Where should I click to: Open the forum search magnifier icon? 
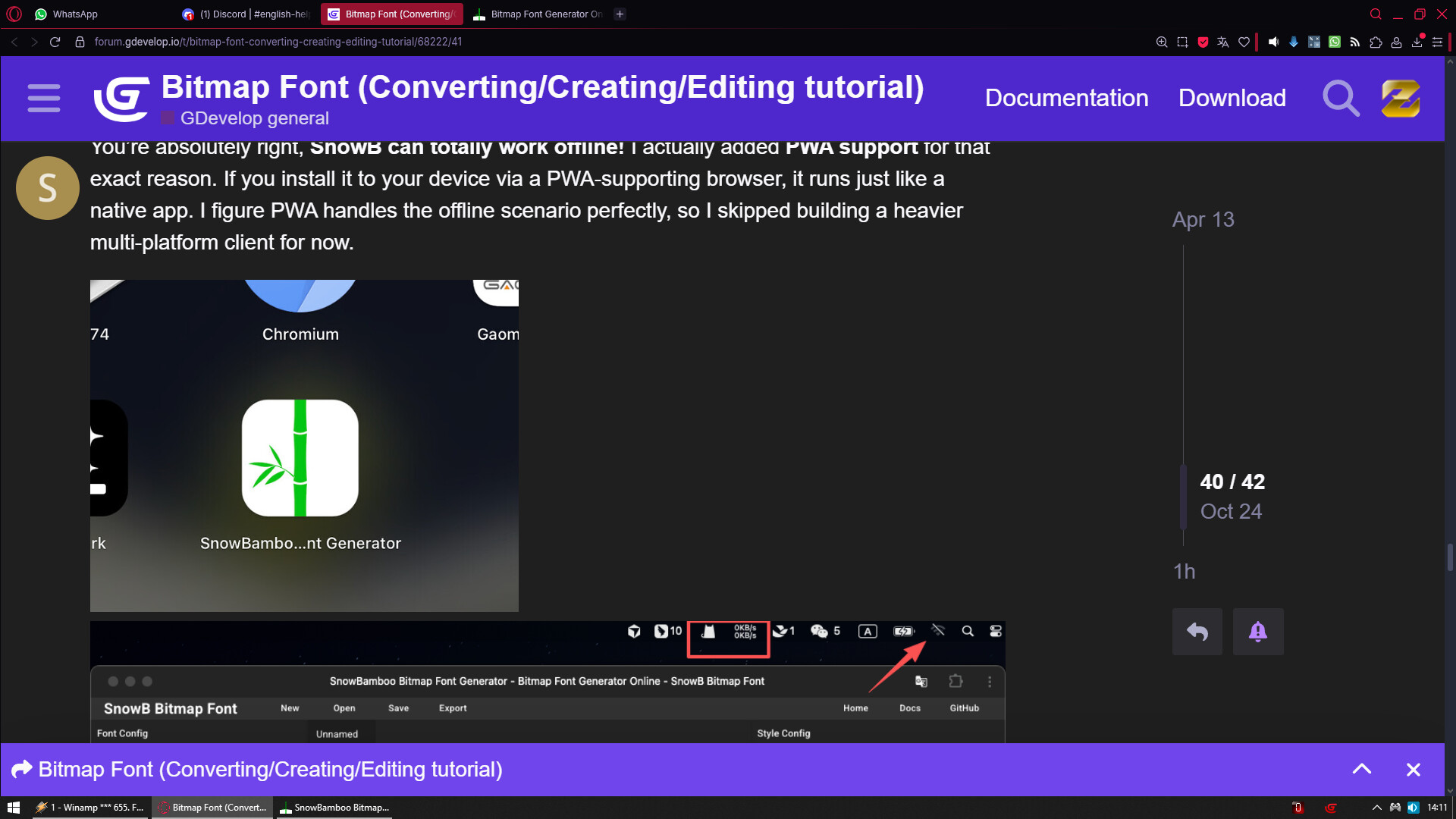pos(1341,99)
